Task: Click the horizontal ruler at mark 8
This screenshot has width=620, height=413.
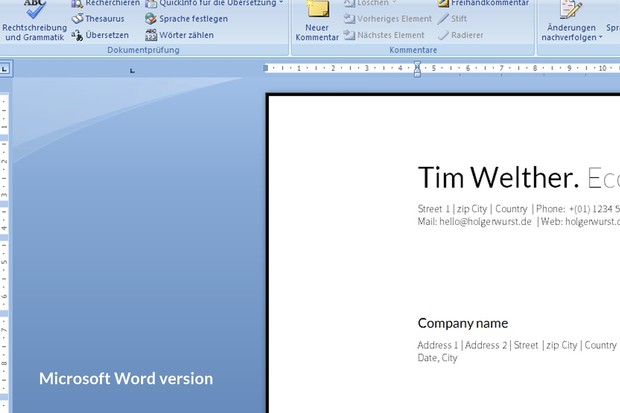Action: tap(535, 68)
